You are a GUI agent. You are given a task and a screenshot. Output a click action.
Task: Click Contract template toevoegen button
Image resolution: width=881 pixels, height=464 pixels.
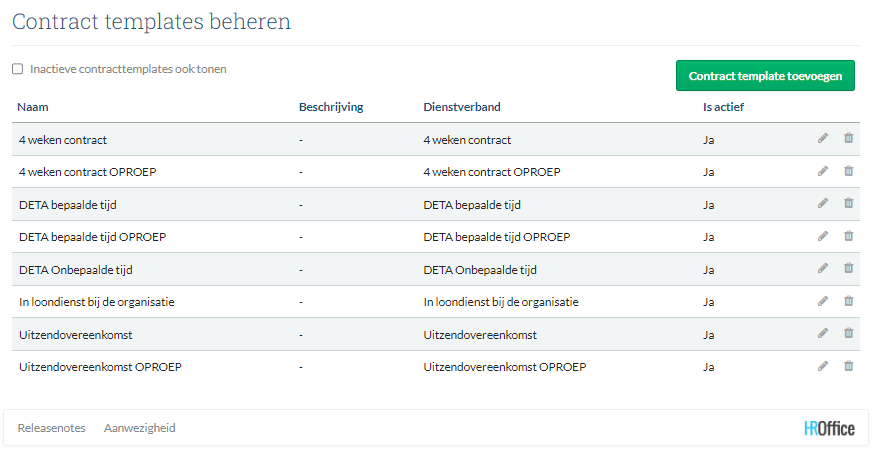tap(765, 76)
